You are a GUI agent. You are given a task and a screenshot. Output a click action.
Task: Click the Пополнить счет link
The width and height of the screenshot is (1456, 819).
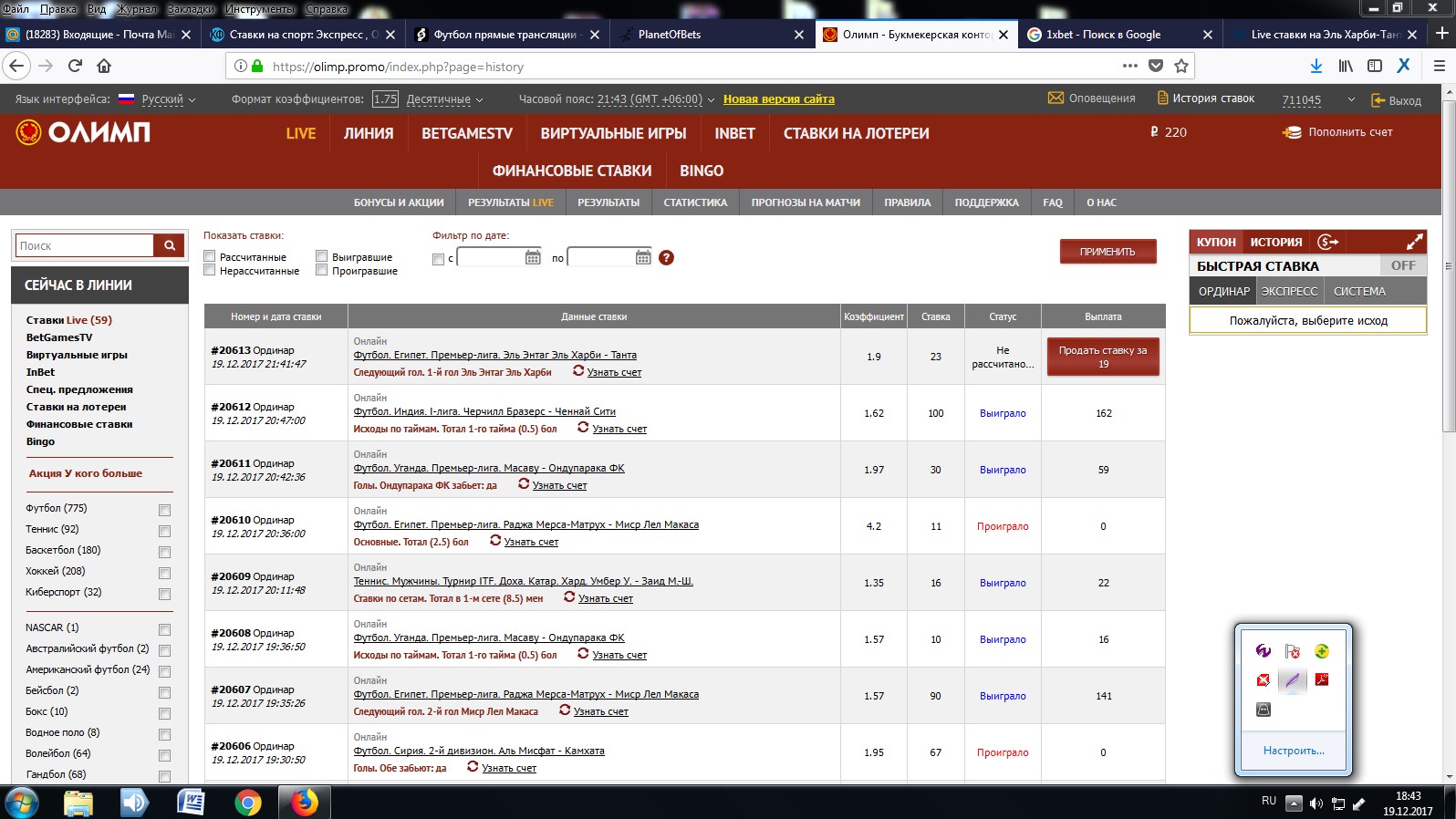tap(1350, 132)
